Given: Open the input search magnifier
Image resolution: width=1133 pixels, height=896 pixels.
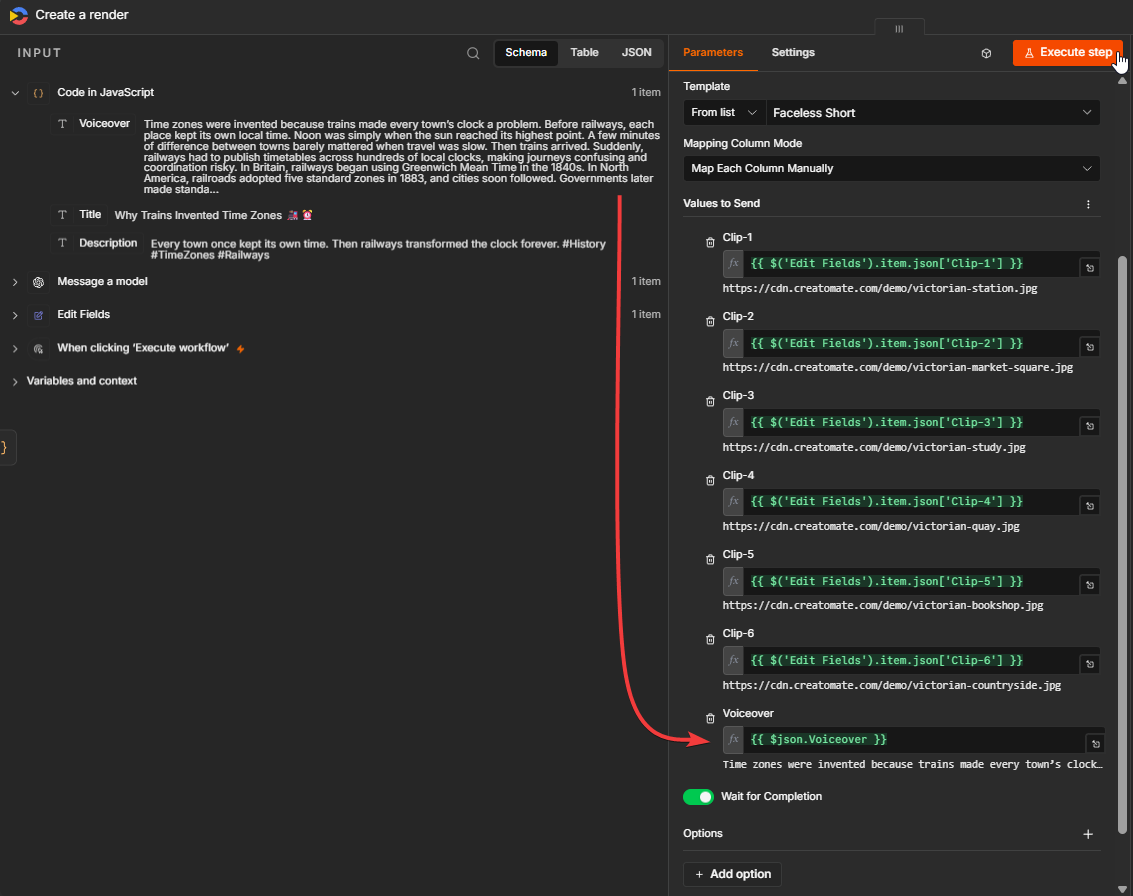Looking at the screenshot, I should [x=473, y=53].
